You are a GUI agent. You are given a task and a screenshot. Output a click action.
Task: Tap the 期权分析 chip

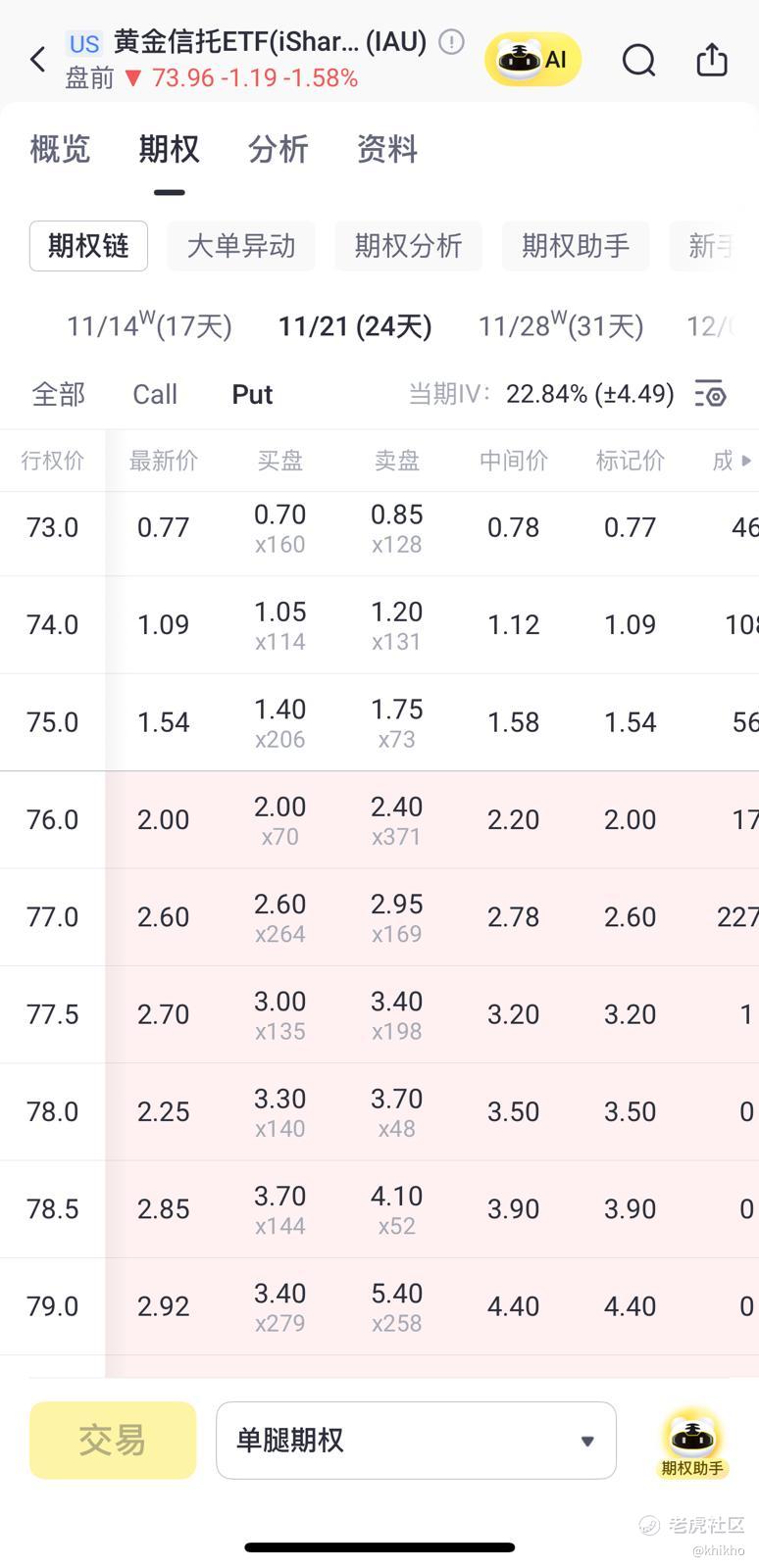point(408,245)
